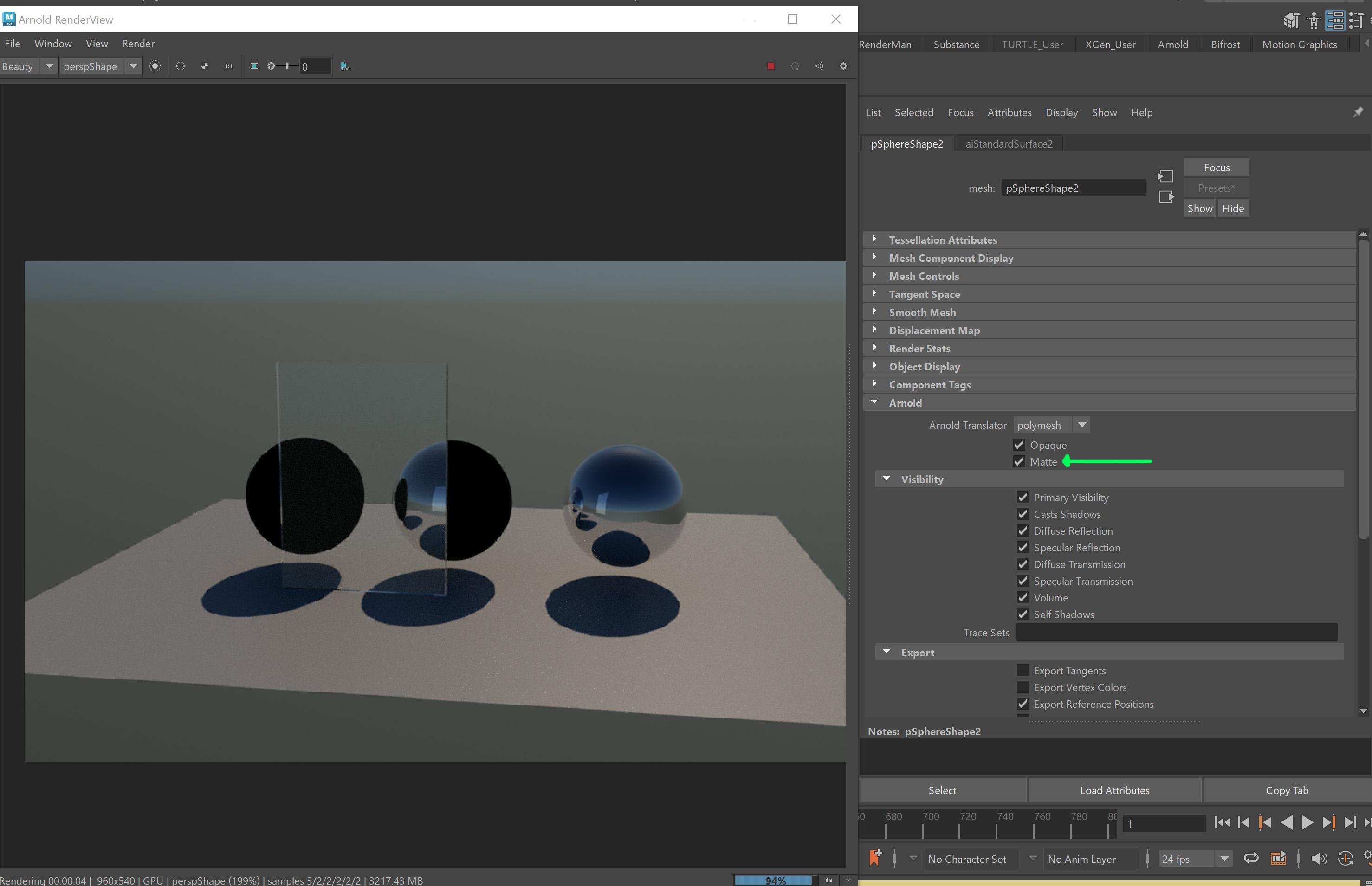Mute audio with the speaker icon
The image size is (1372, 886).
tap(1319, 858)
